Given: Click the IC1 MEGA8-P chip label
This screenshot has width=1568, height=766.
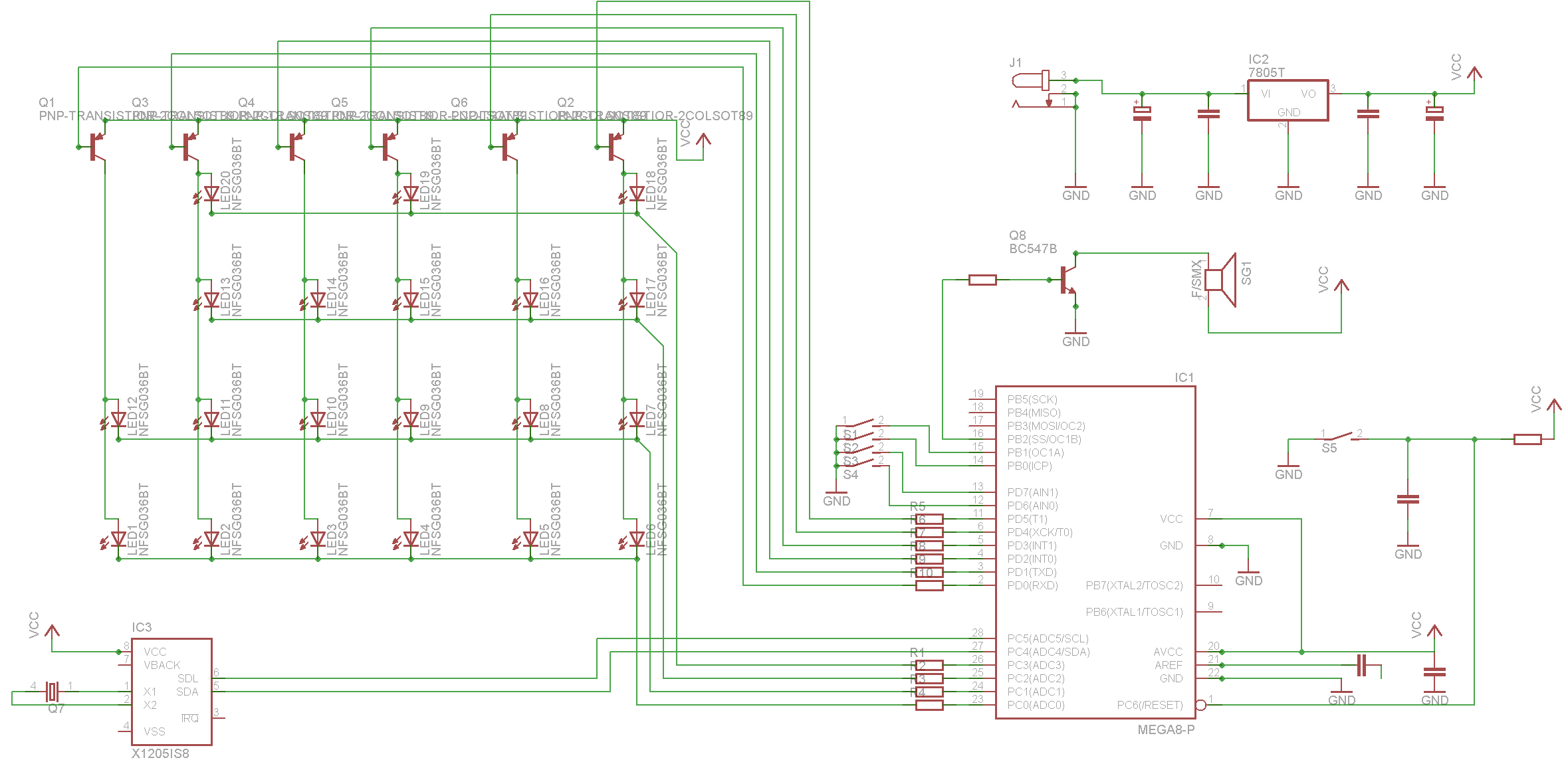Looking at the screenshot, I should [x=1166, y=729].
